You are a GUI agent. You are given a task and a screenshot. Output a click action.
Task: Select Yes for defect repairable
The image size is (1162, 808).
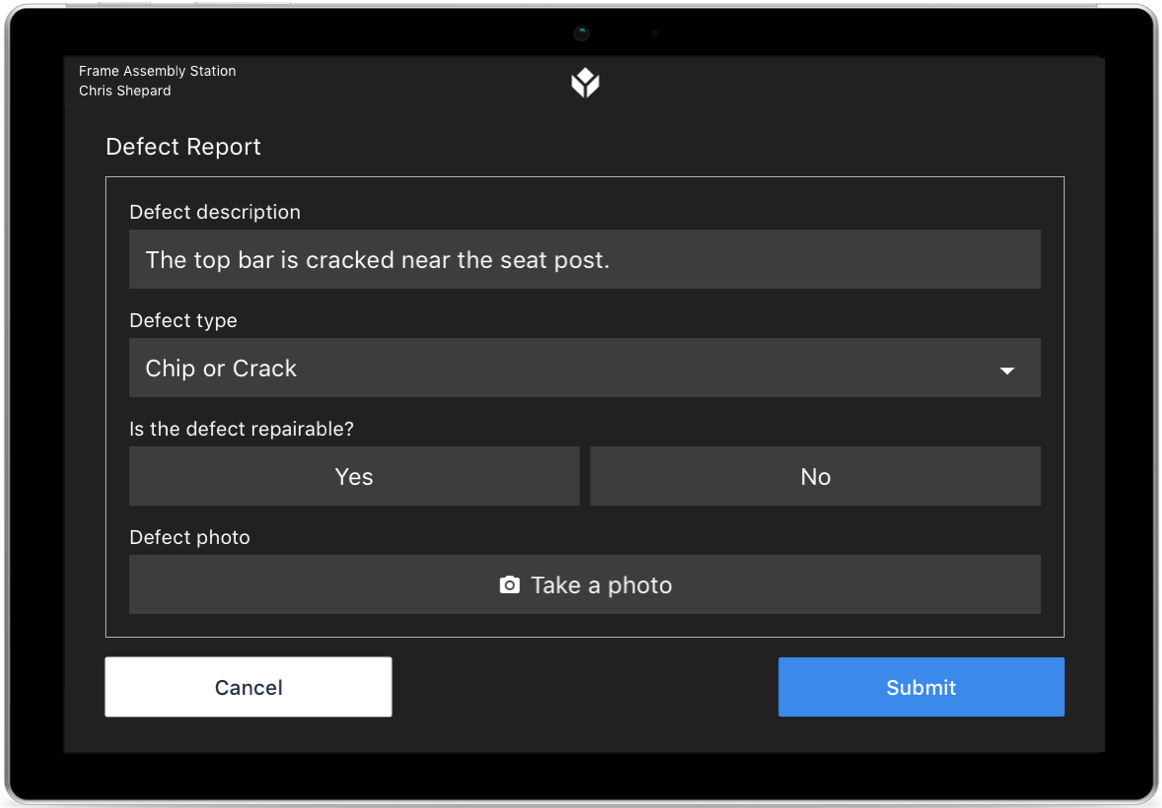pos(354,476)
